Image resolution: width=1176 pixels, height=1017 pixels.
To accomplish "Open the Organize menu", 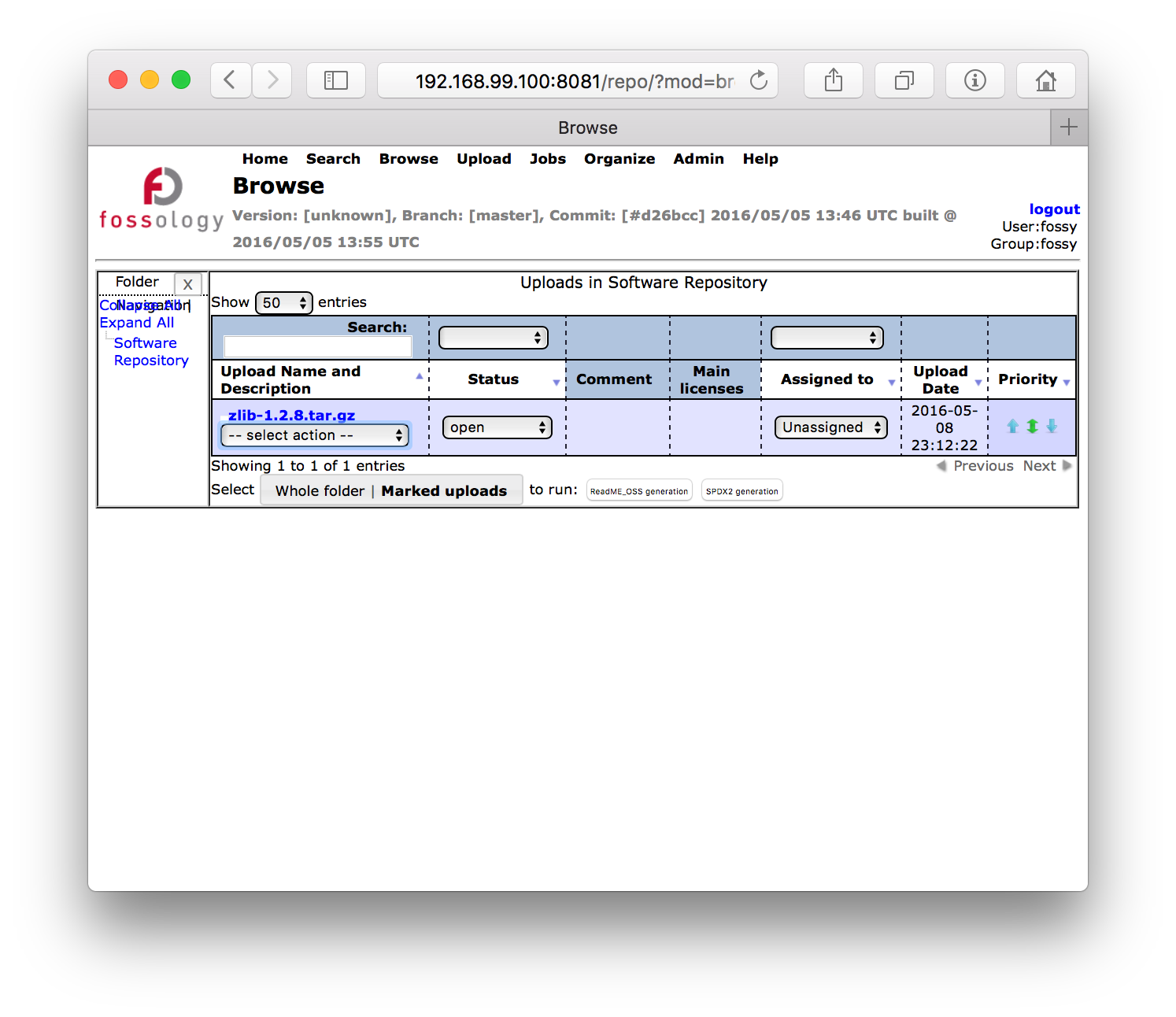I will [619, 159].
